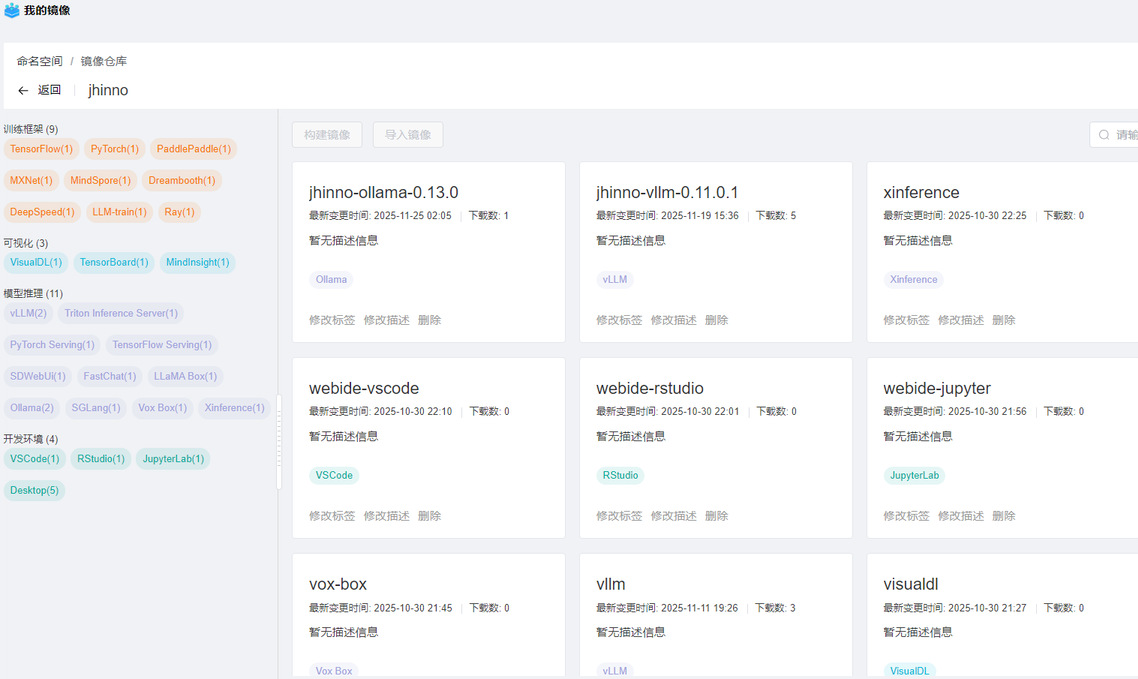This screenshot has height=679, width=1138.
Task: Toggle the TensorFlow(1) filter tag
Action: click(41, 149)
